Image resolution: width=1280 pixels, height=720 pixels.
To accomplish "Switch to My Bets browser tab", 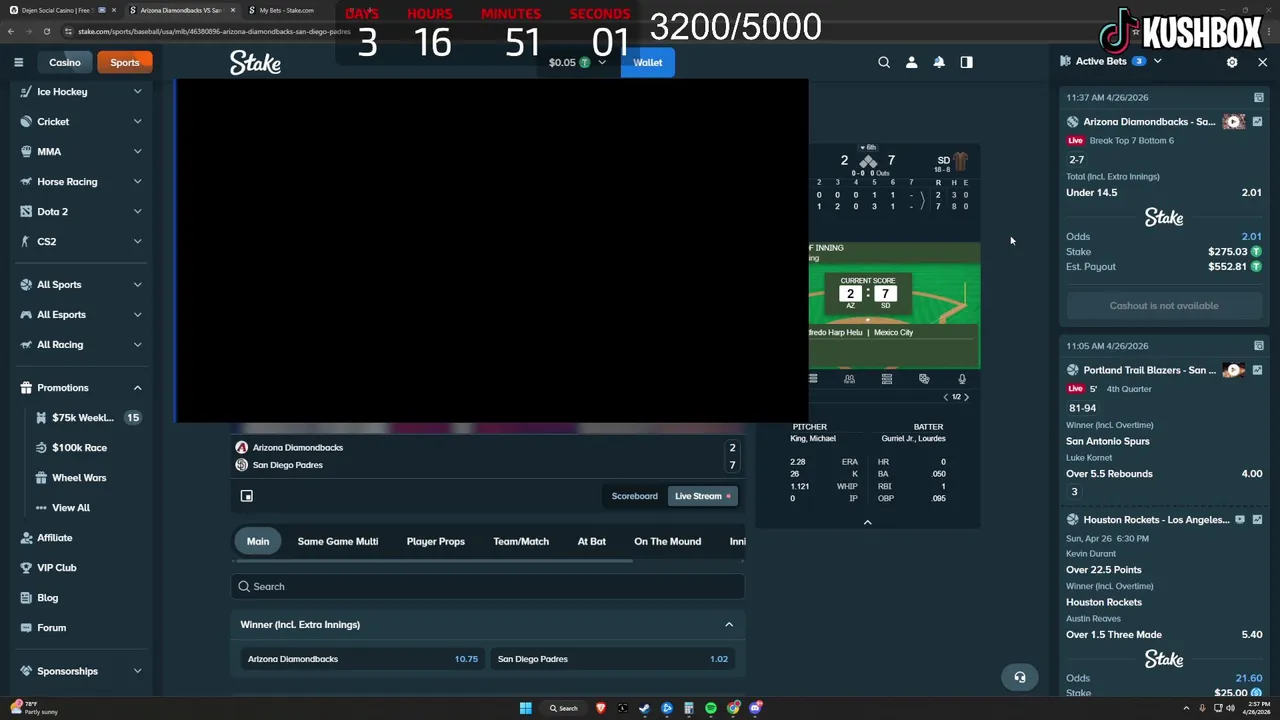I will [286, 10].
